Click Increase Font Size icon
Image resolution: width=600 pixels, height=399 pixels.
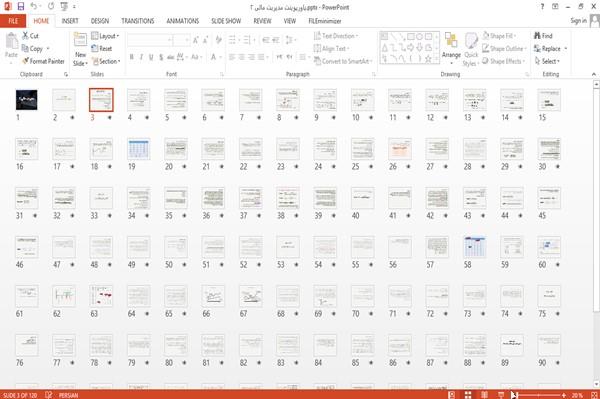coord(196,40)
